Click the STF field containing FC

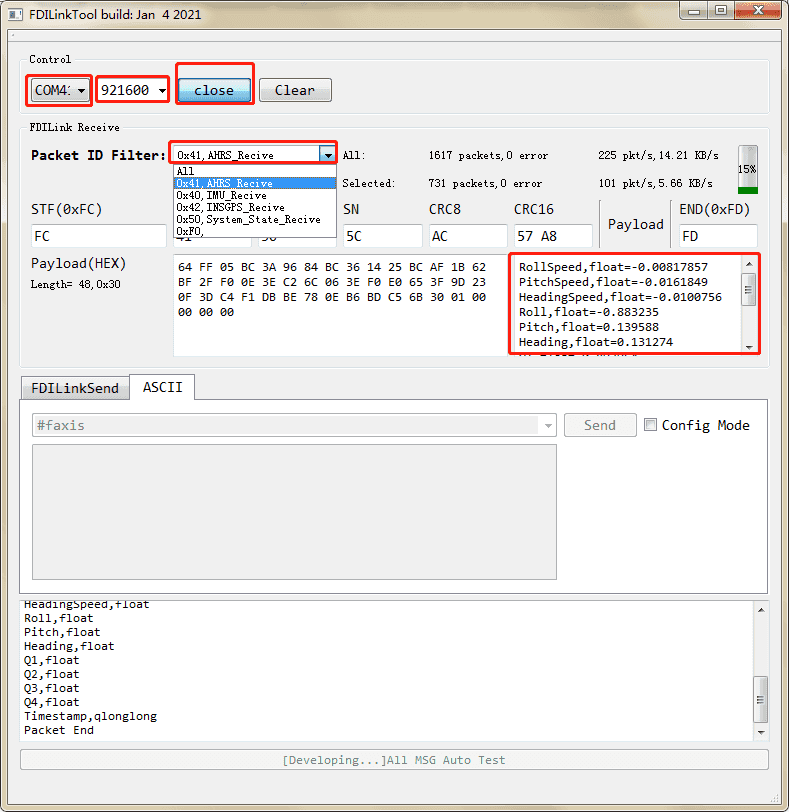98,236
